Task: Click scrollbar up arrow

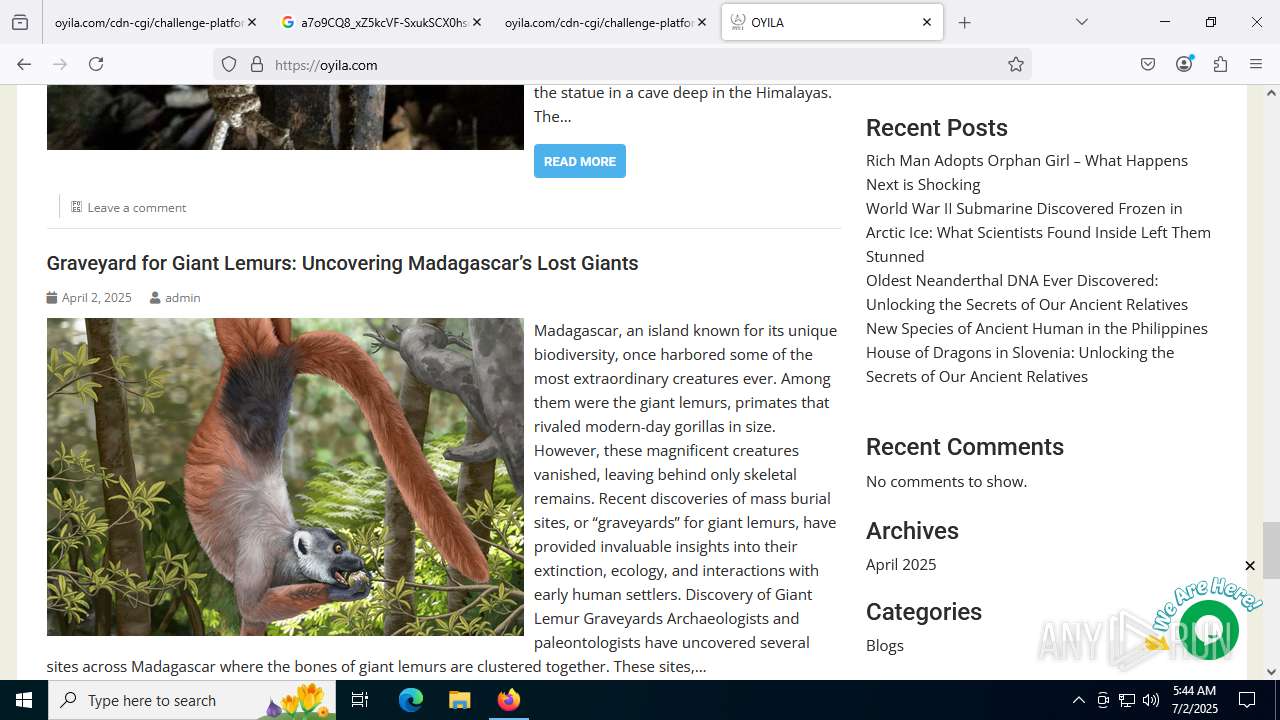Action: [1271, 93]
